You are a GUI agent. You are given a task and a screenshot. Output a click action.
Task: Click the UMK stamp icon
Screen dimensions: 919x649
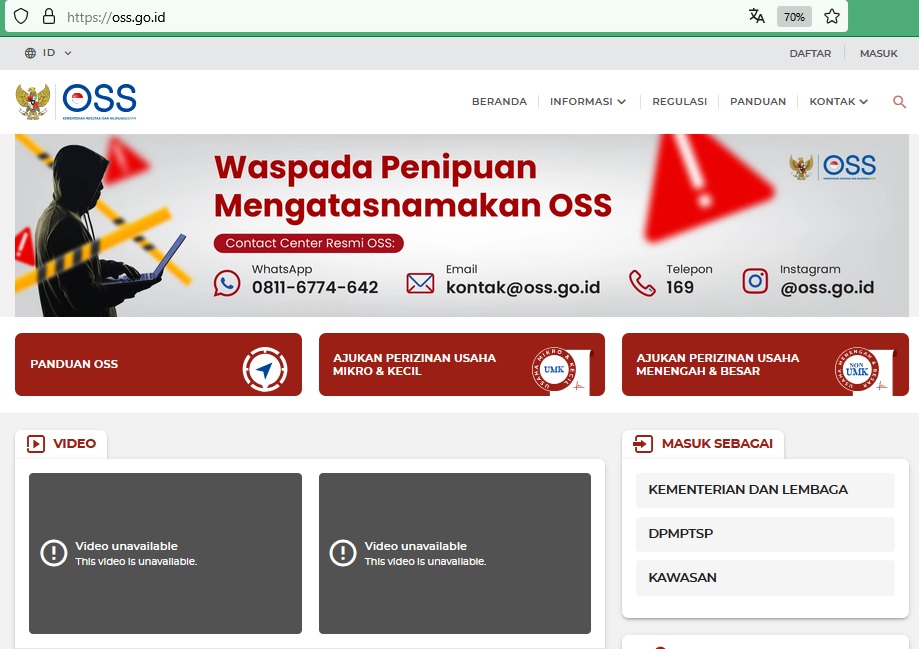[x=554, y=369]
